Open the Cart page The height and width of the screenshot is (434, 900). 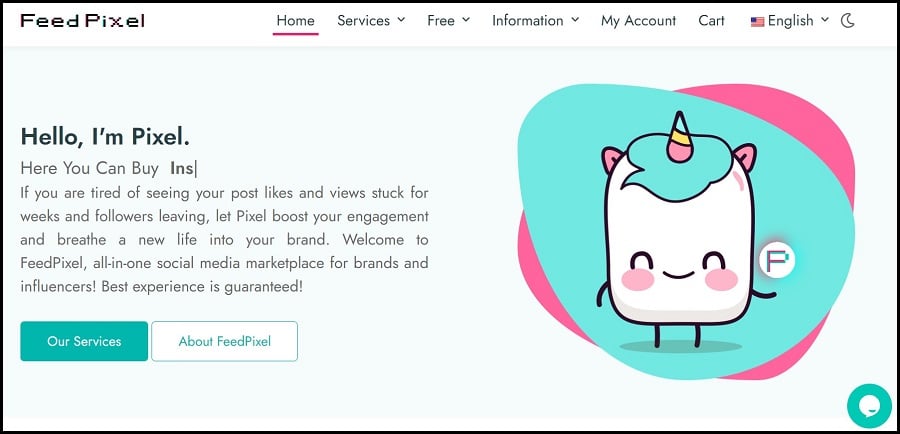point(711,21)
